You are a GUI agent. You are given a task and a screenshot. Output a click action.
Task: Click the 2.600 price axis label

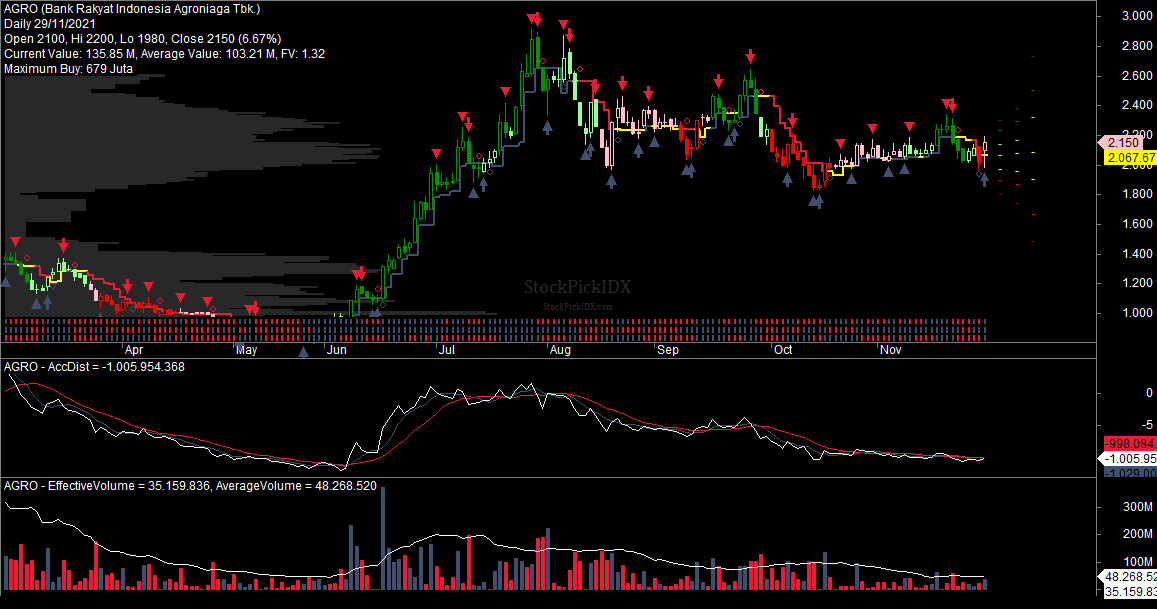[x=1137, y=75]
